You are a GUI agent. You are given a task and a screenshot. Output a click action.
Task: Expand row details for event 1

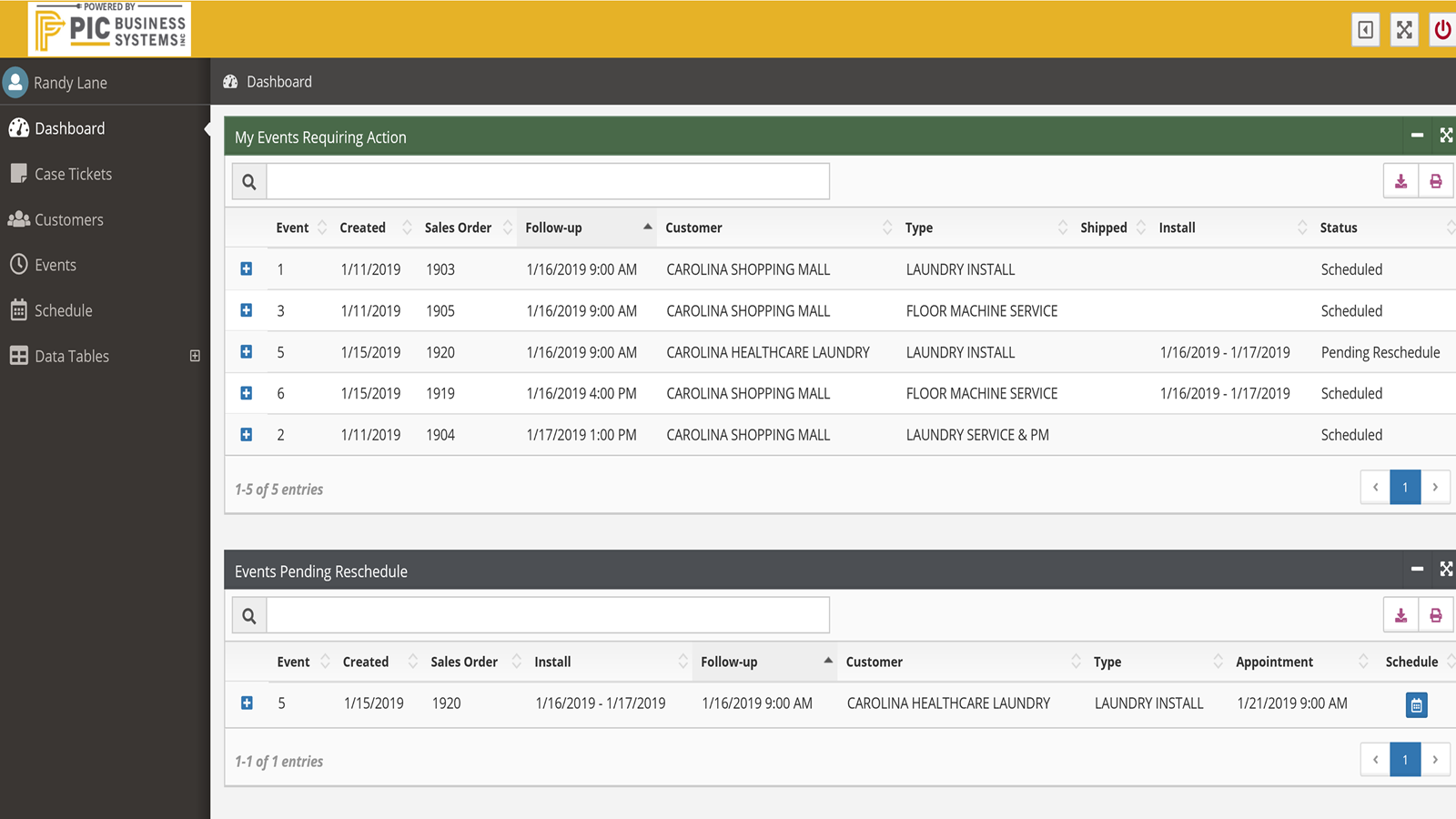(247, 268)
